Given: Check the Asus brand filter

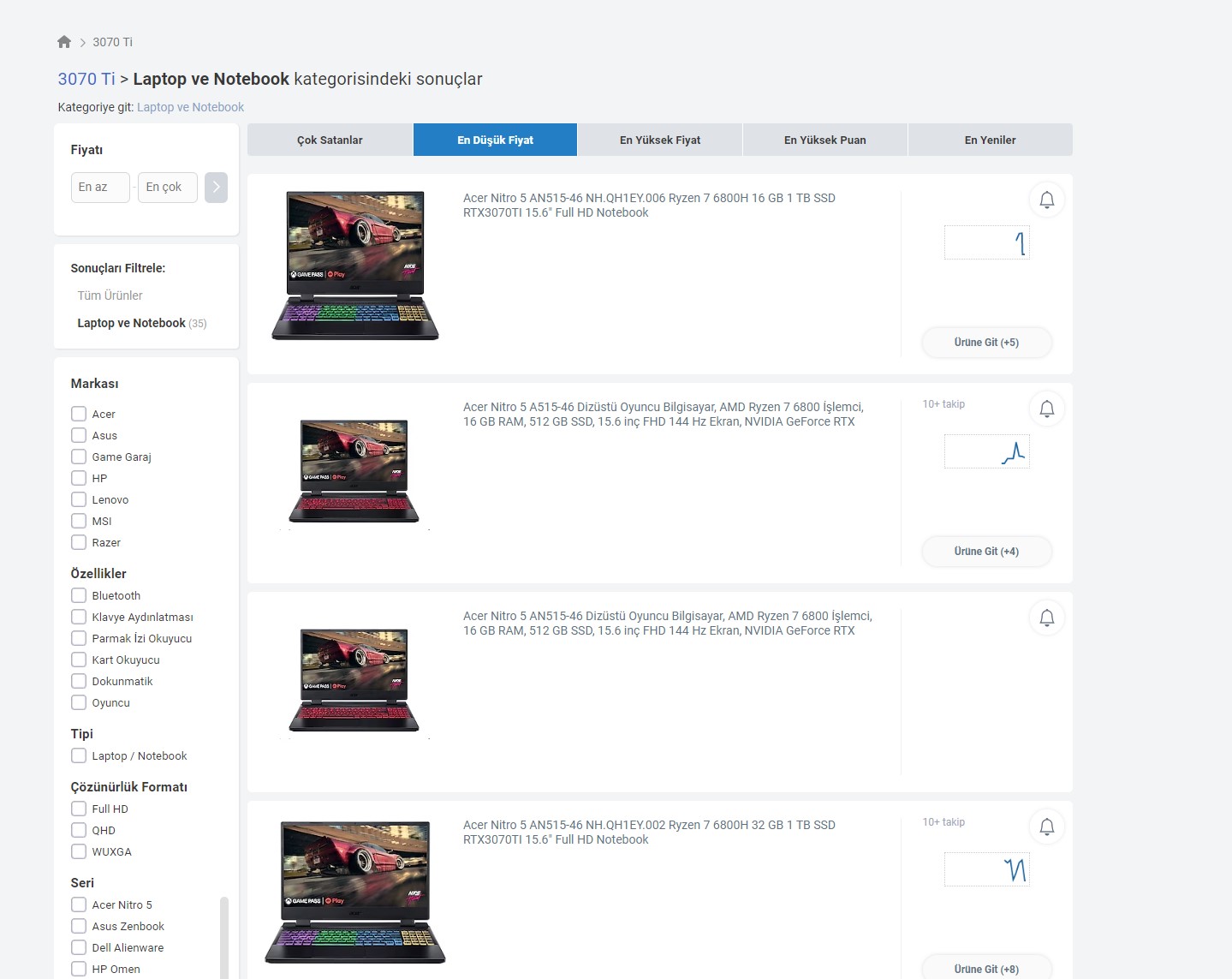Looking at the screenshot, I should pyautogui.click(x=79, y=435).
